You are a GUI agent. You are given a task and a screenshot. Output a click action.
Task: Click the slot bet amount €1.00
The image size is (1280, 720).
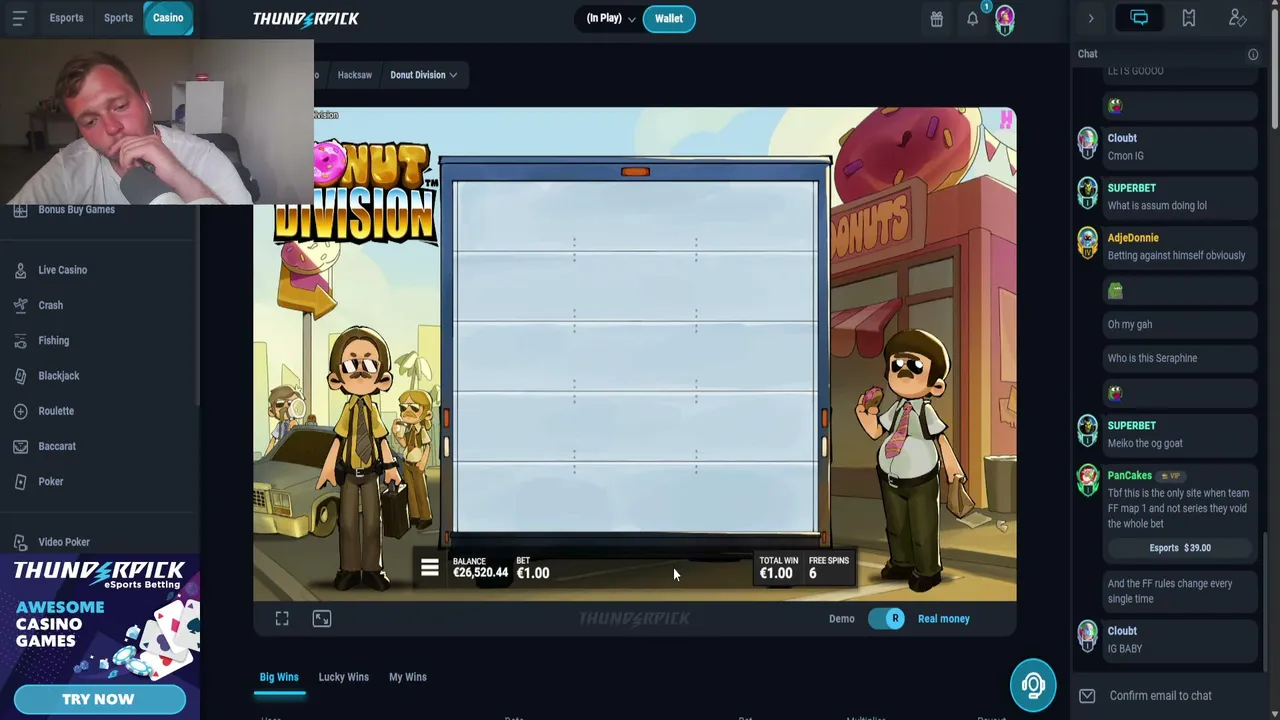coord(533,568)
